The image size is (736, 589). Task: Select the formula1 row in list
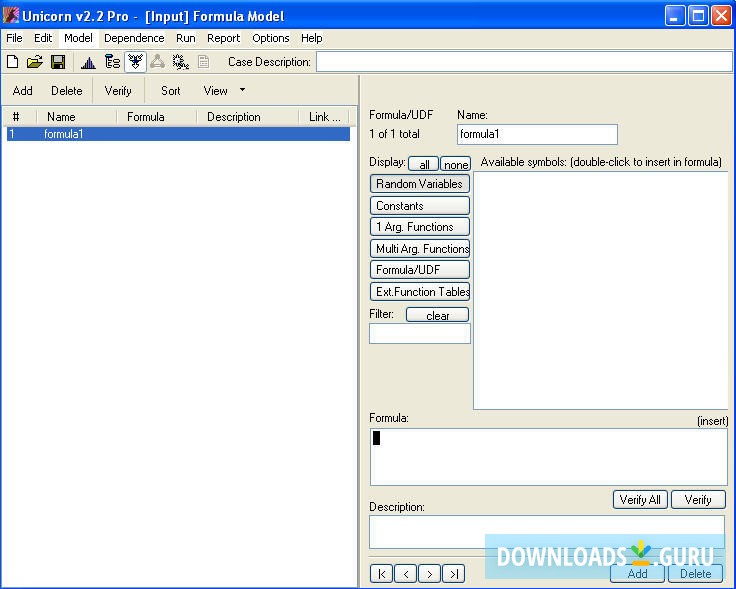coord(178,134)
